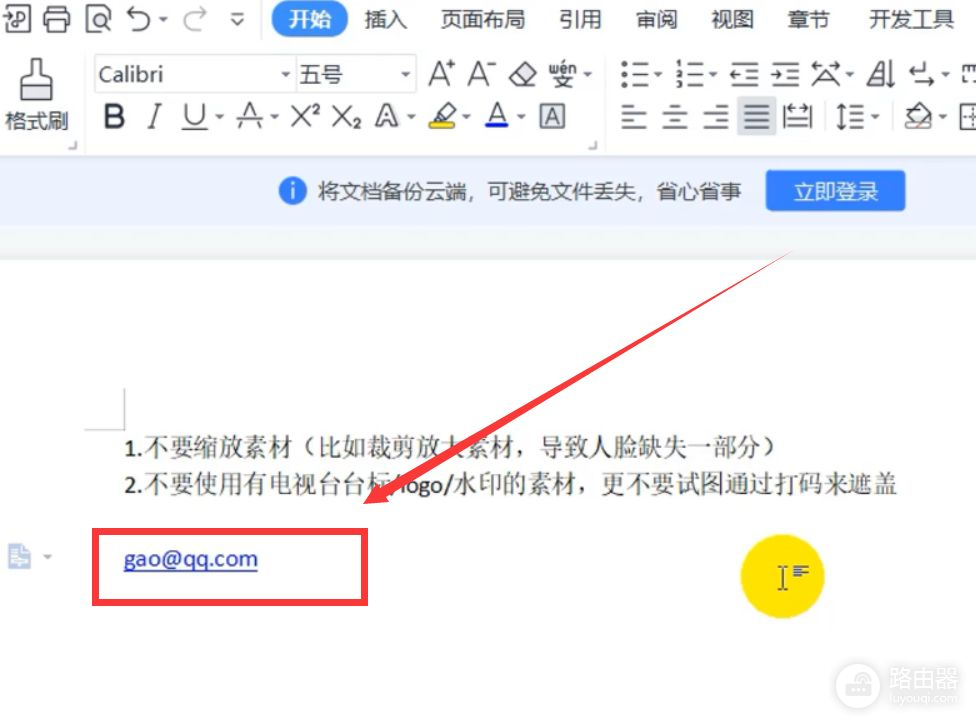Open Print Preview icon
This screenshot has width=976, height=726.
(98, 19)
